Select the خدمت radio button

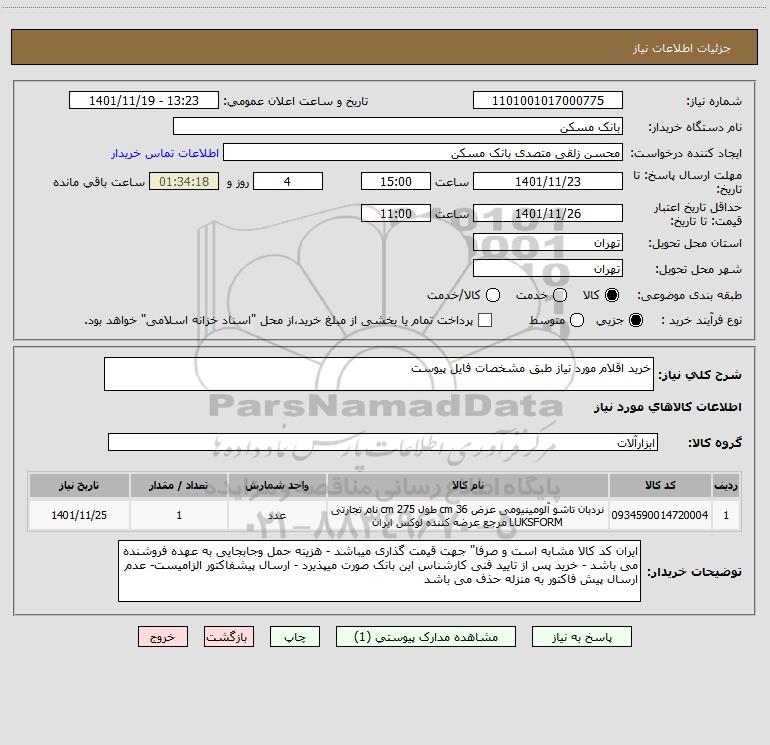click(560, 295)
